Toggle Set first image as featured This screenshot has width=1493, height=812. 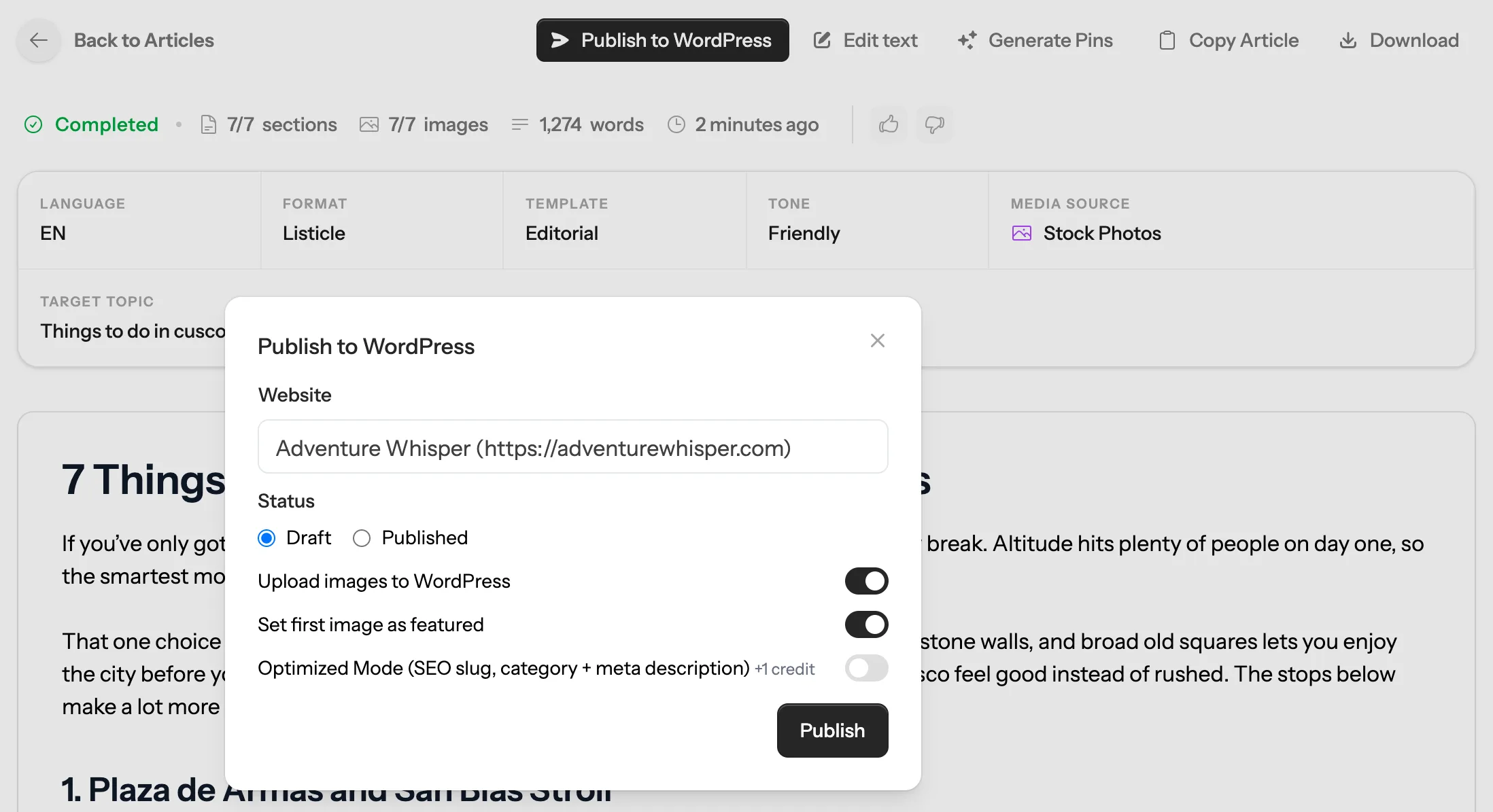point(866,624)
